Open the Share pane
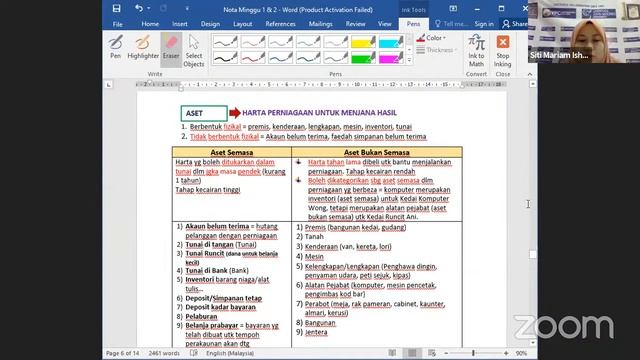Screen dimensions: 640x360 pyautogui.click(x=515, y=24)
